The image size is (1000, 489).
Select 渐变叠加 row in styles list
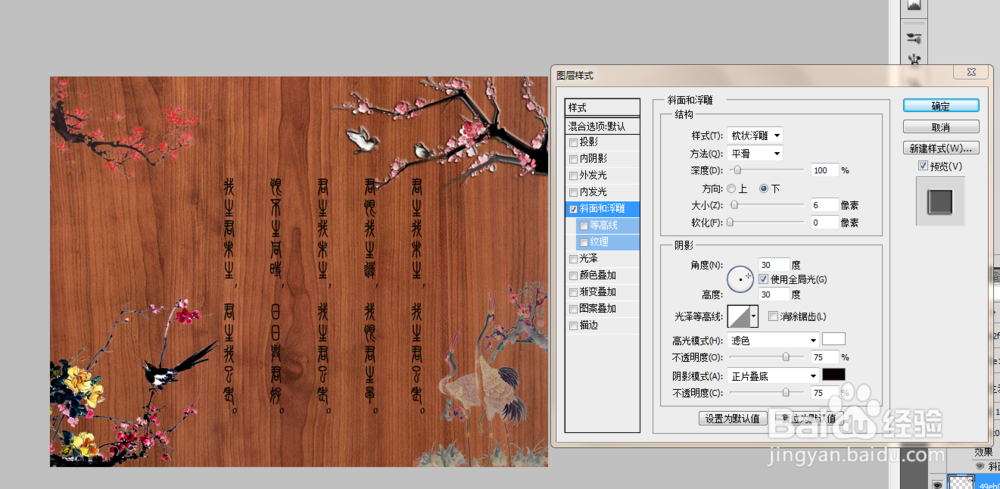tap(603, 292)
